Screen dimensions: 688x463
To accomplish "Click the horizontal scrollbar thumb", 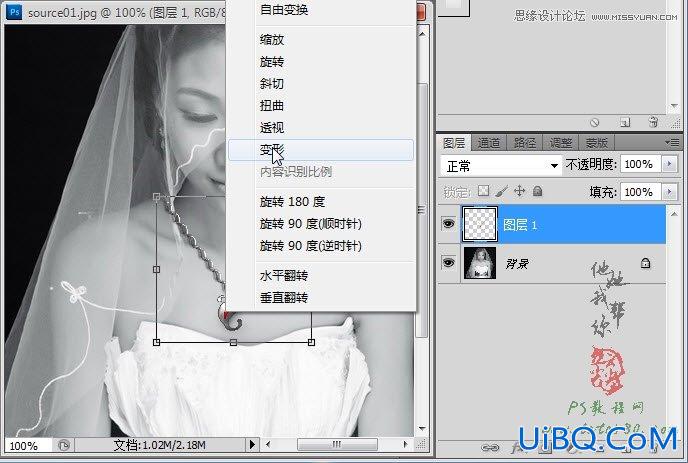I will pos(337,445).
